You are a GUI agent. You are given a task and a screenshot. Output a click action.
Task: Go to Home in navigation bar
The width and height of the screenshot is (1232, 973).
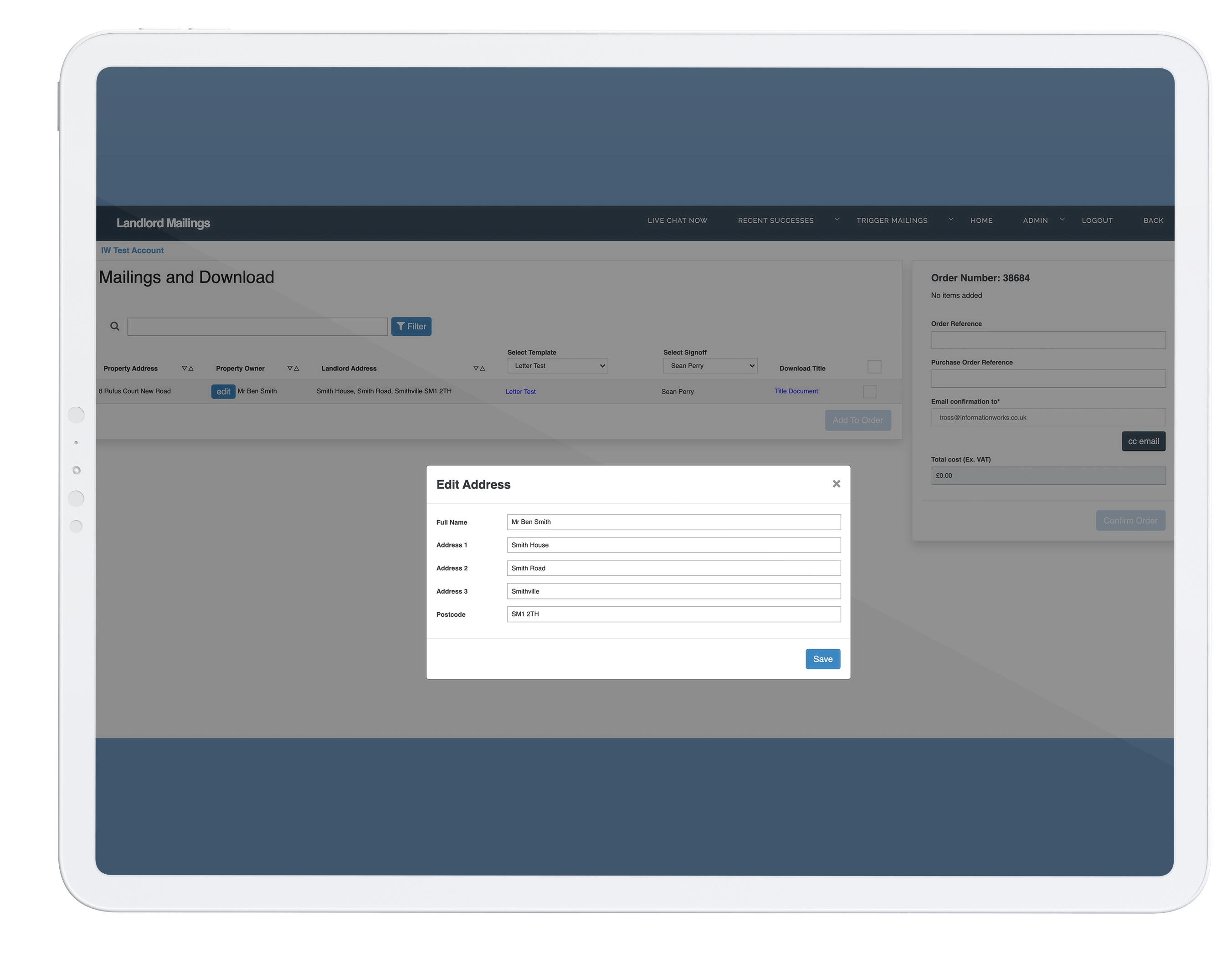(981, 220)
